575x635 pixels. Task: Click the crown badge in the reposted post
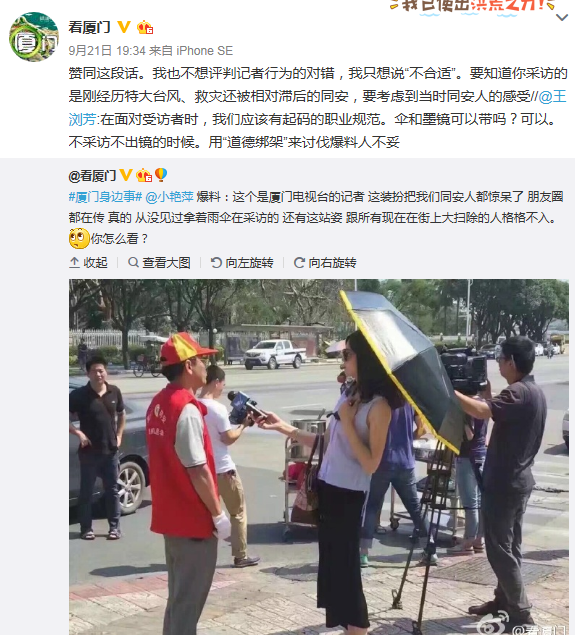tap(144, 175)
